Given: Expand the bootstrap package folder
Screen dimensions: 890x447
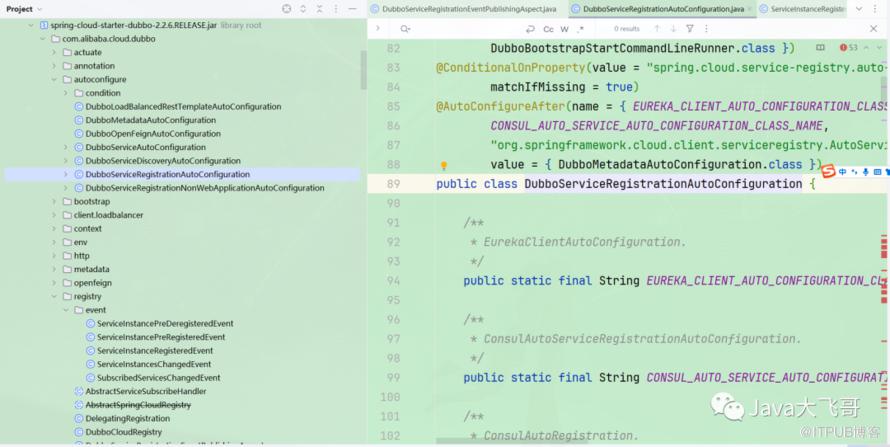Looking at the screenshot, I should point(54,201).
